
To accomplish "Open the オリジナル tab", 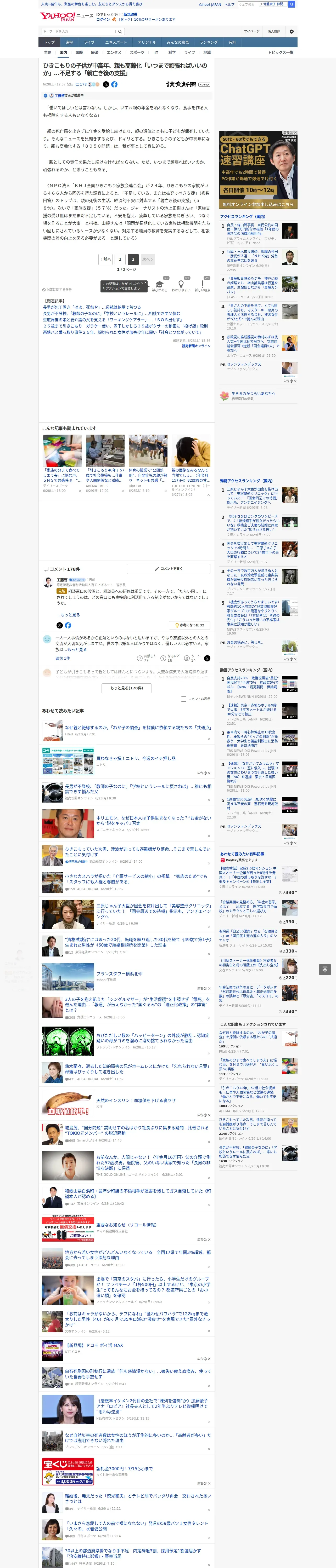I will 147,42.
